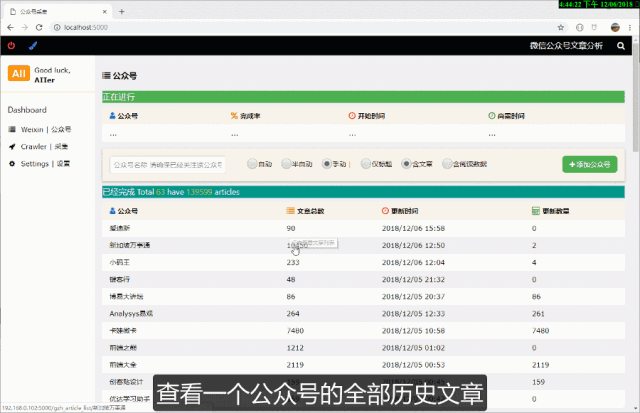Click article count 90
This screenshot has height=413, width=640.
coord(291,228)
